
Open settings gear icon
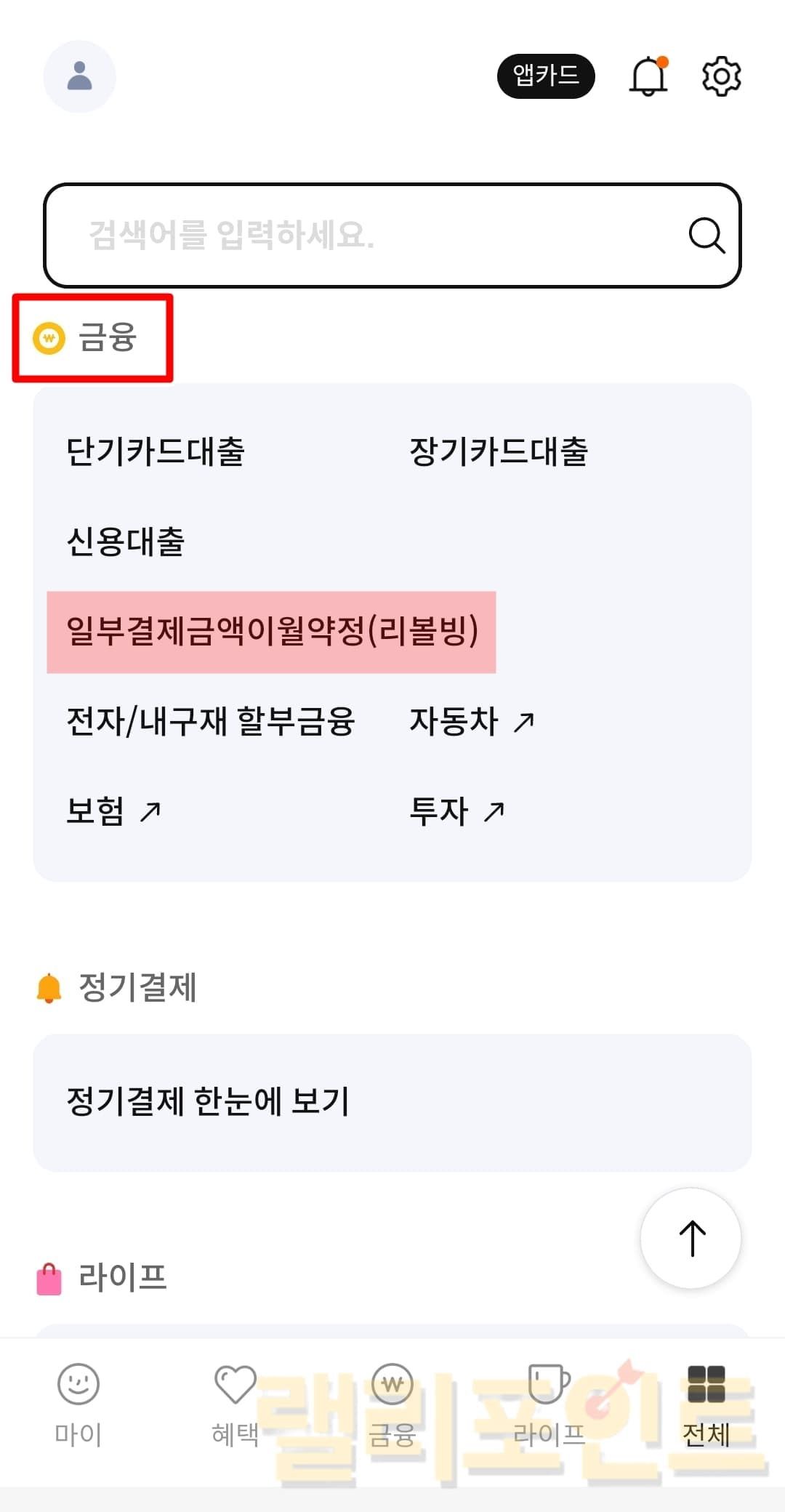tap(720, 76)
